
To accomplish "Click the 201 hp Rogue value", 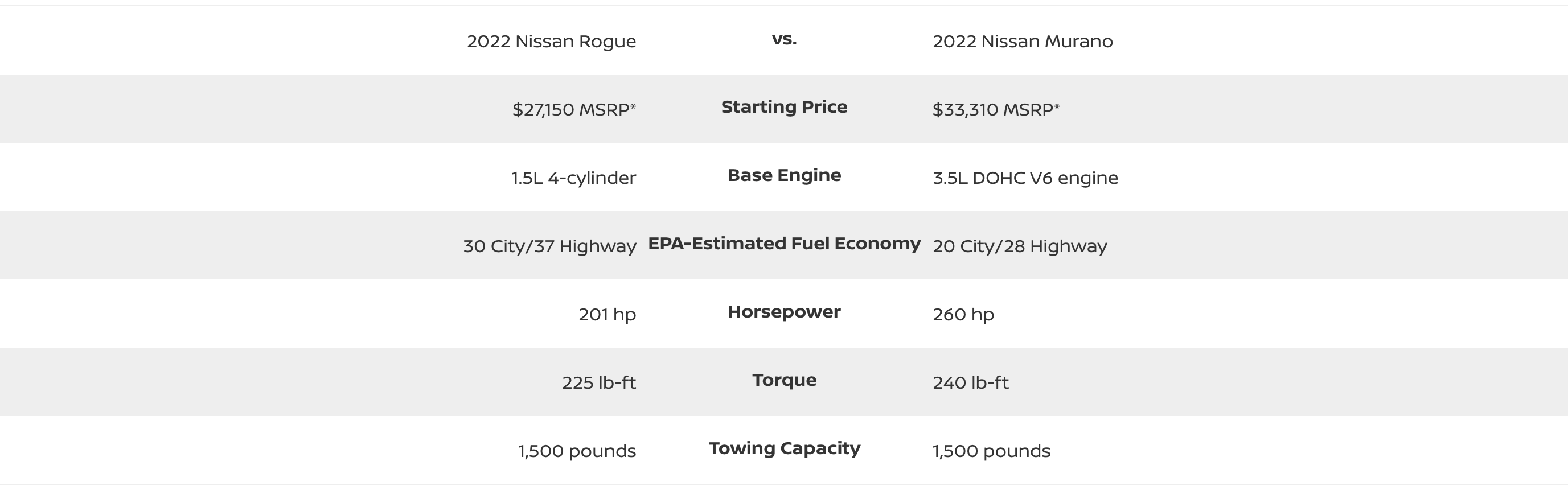I will coord(607,315).
